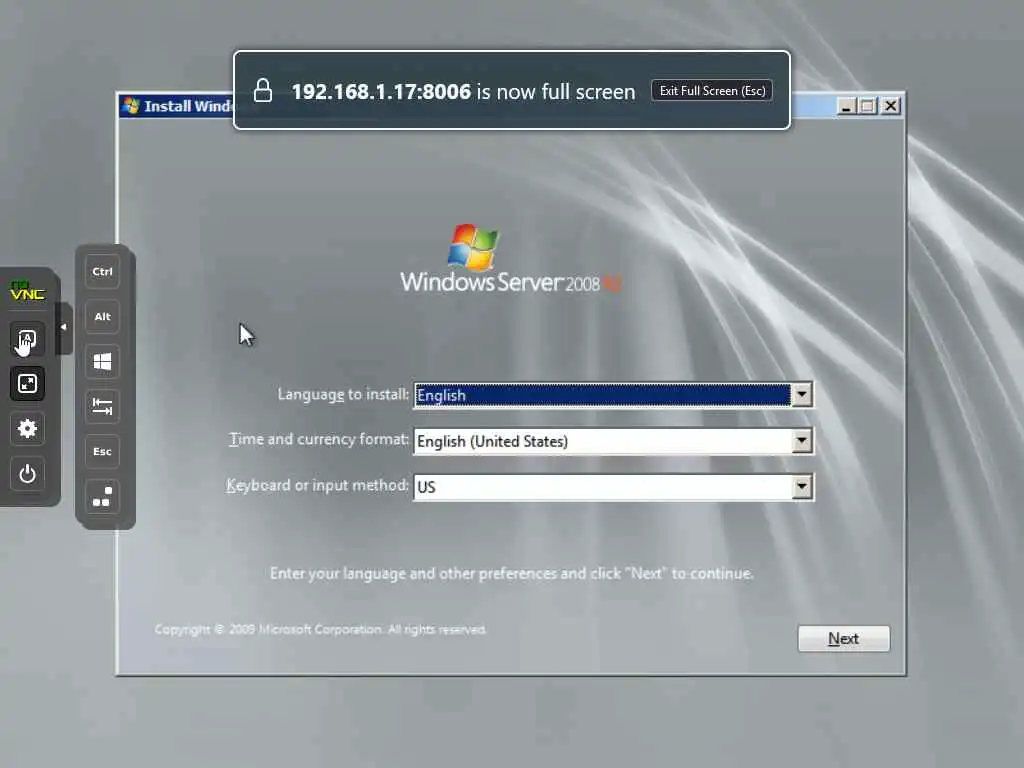This screenshot has width=1024, height=768.
Task: Minimize the Install Windows window
Action: tap(846, 106)
